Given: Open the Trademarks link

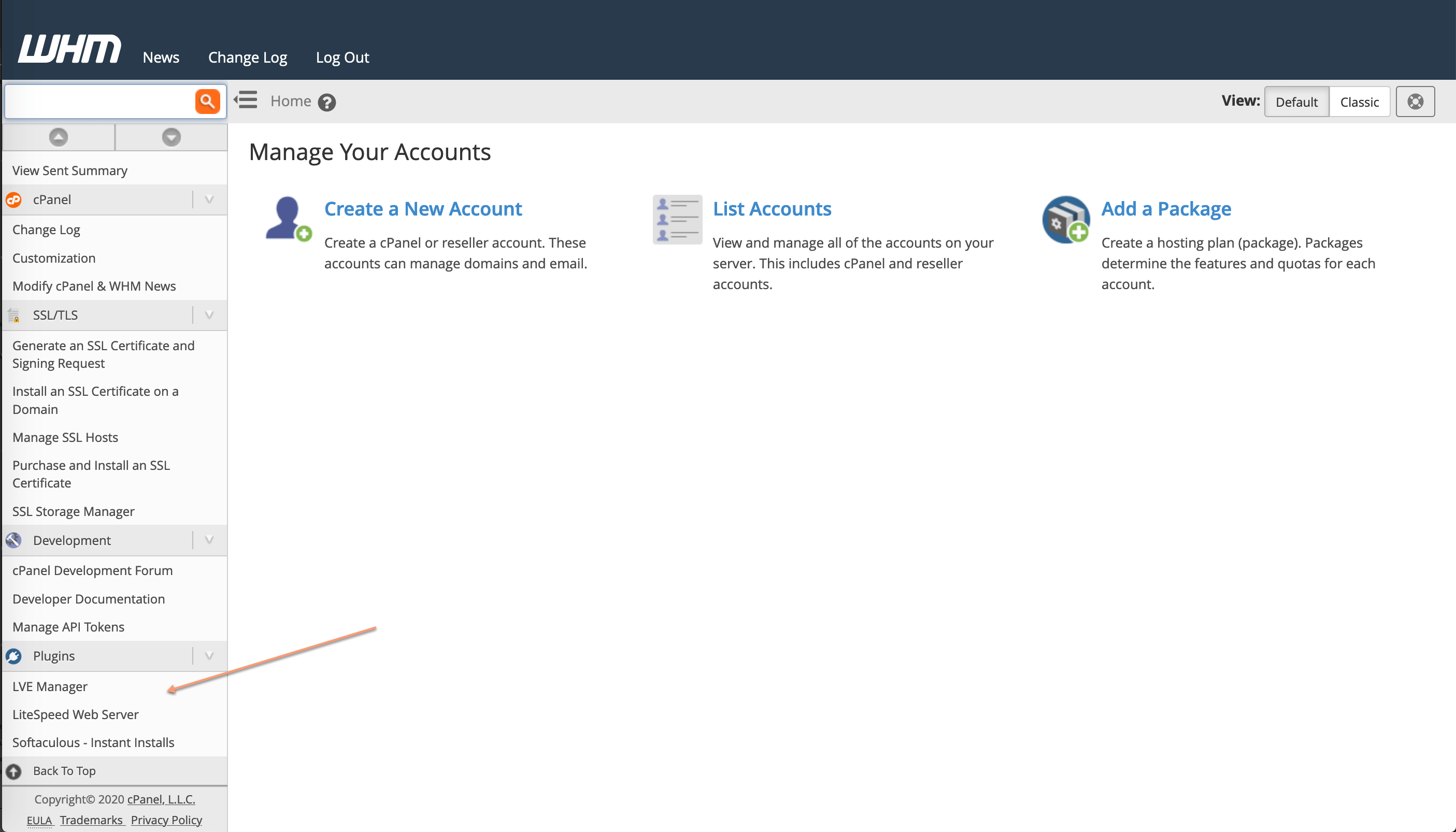Looking at the screenshot, I should coord(91,820).
